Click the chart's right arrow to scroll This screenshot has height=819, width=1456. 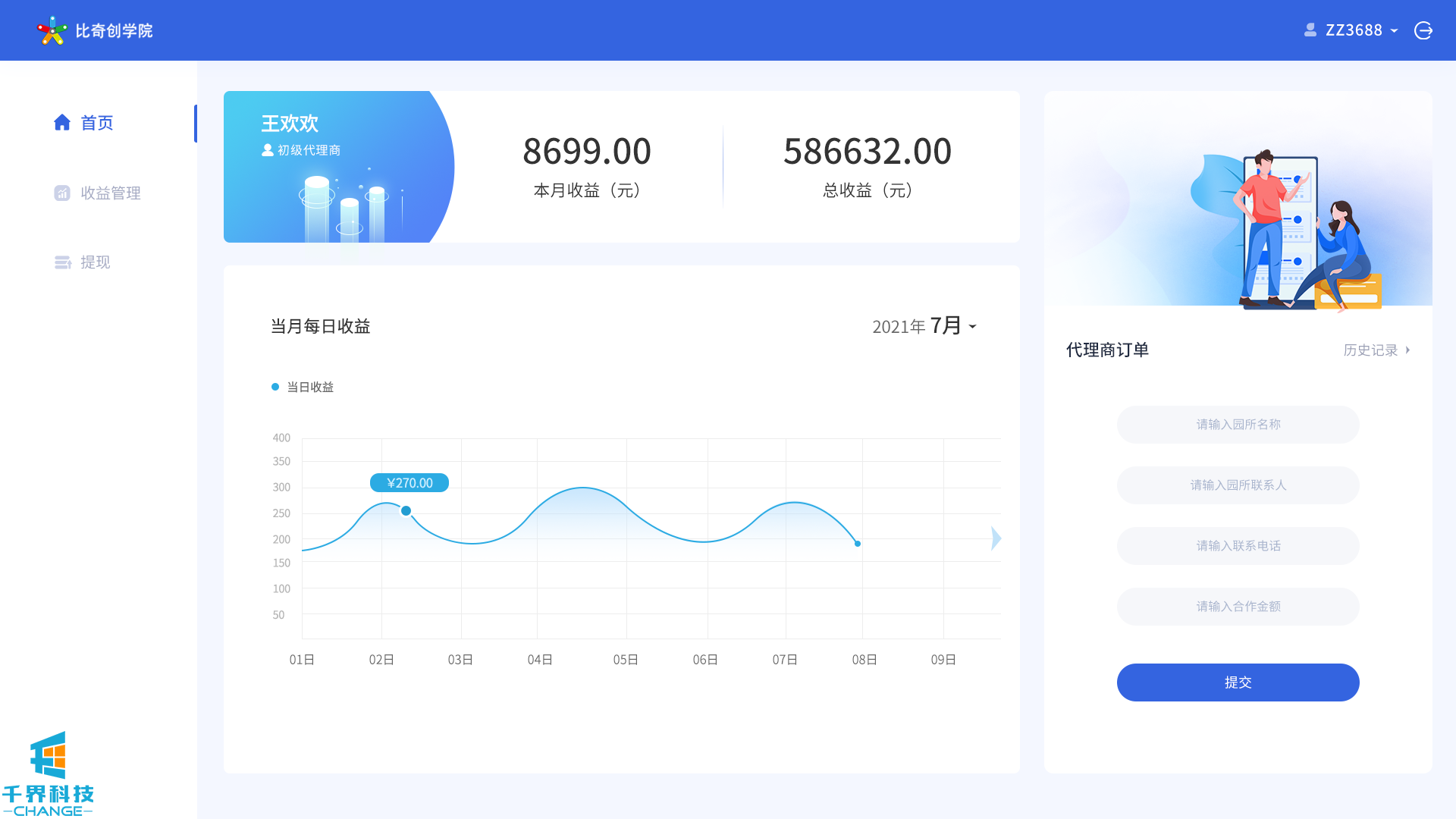(x=996, y=538)
